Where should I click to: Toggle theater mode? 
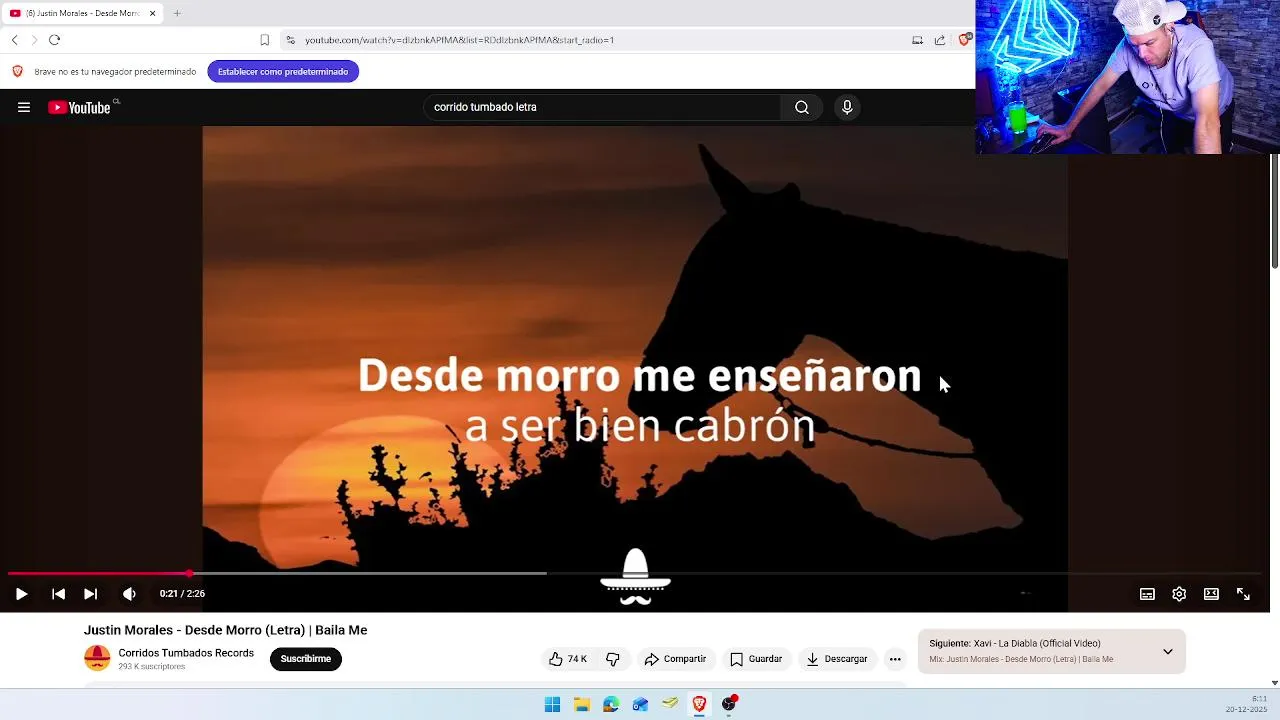pyautogui.click(x=1211, y=593)
